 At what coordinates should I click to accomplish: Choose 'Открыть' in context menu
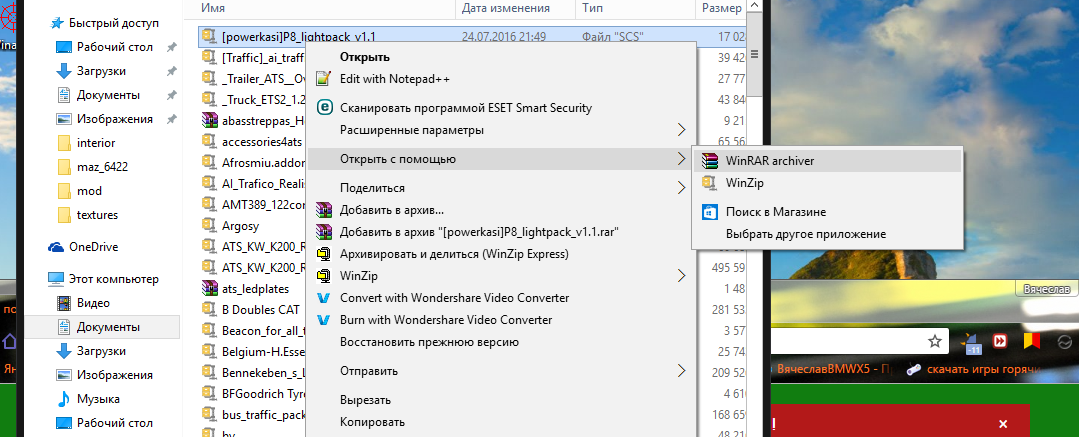tap(365, 57)
